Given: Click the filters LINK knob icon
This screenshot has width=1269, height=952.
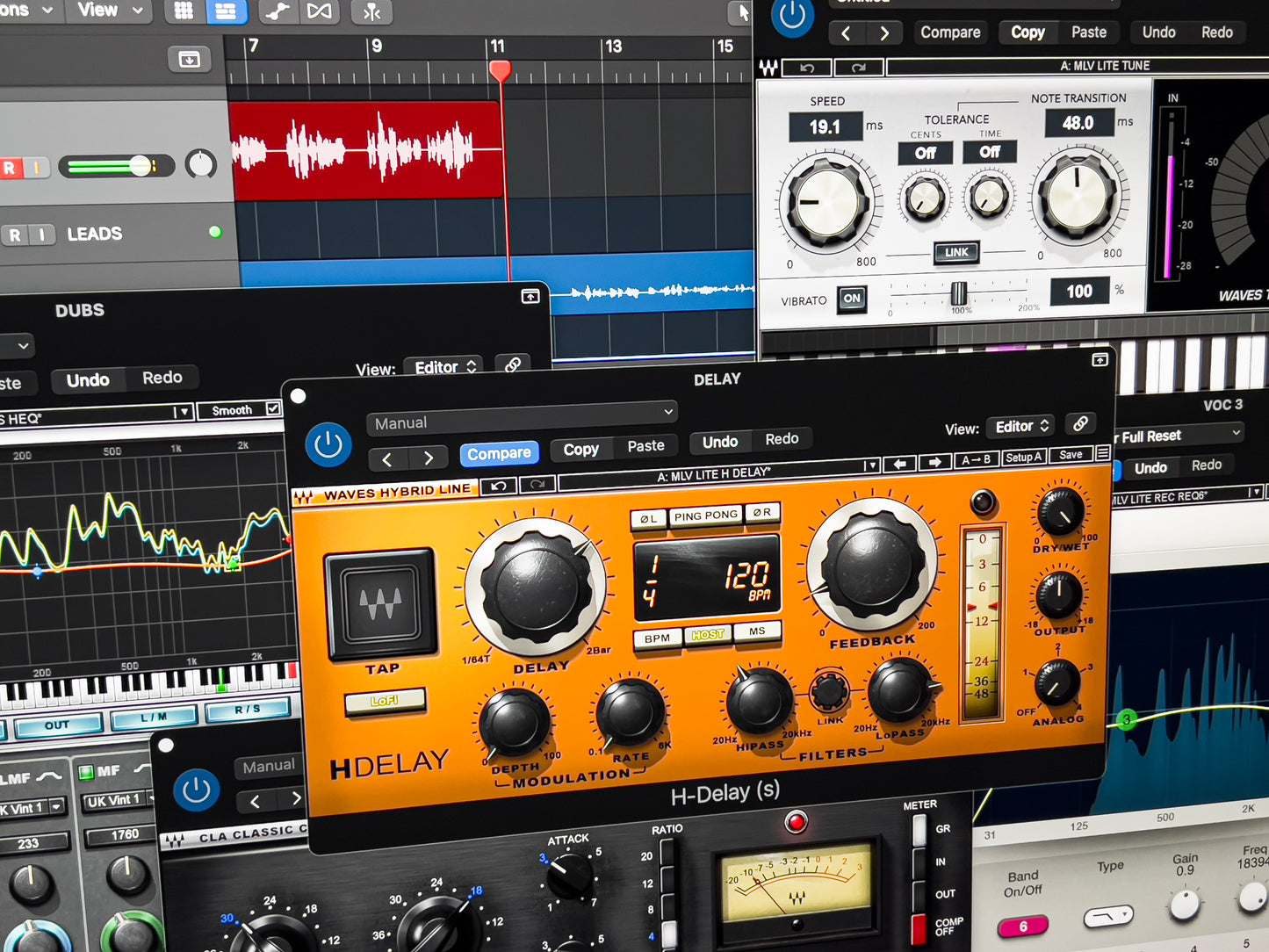Looking at the screenshot, I should (828, 691).
